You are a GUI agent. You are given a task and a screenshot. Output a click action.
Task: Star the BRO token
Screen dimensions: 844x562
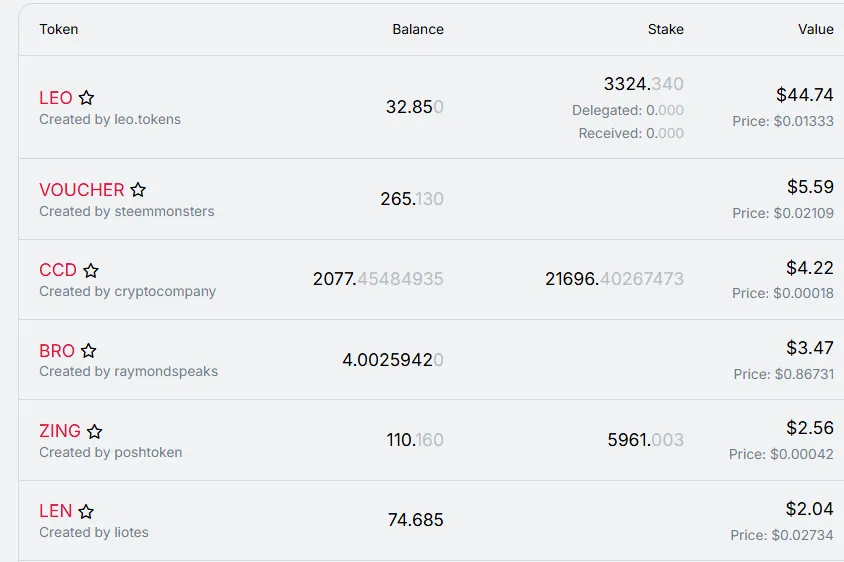(x=88, y=351)
